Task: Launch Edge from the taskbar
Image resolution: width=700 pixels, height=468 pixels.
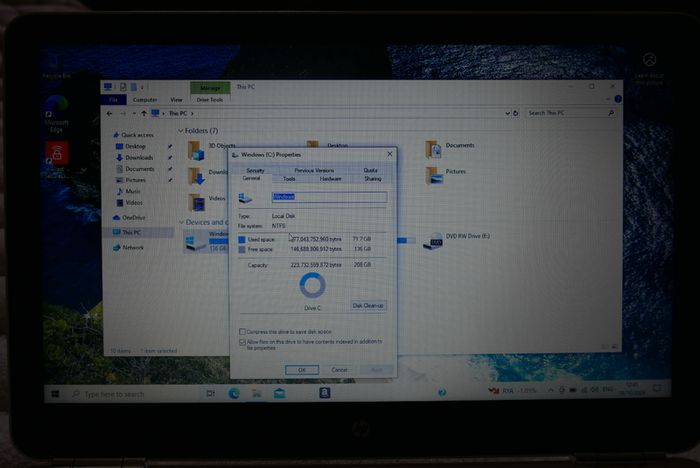Action: (x=234, y=393)
